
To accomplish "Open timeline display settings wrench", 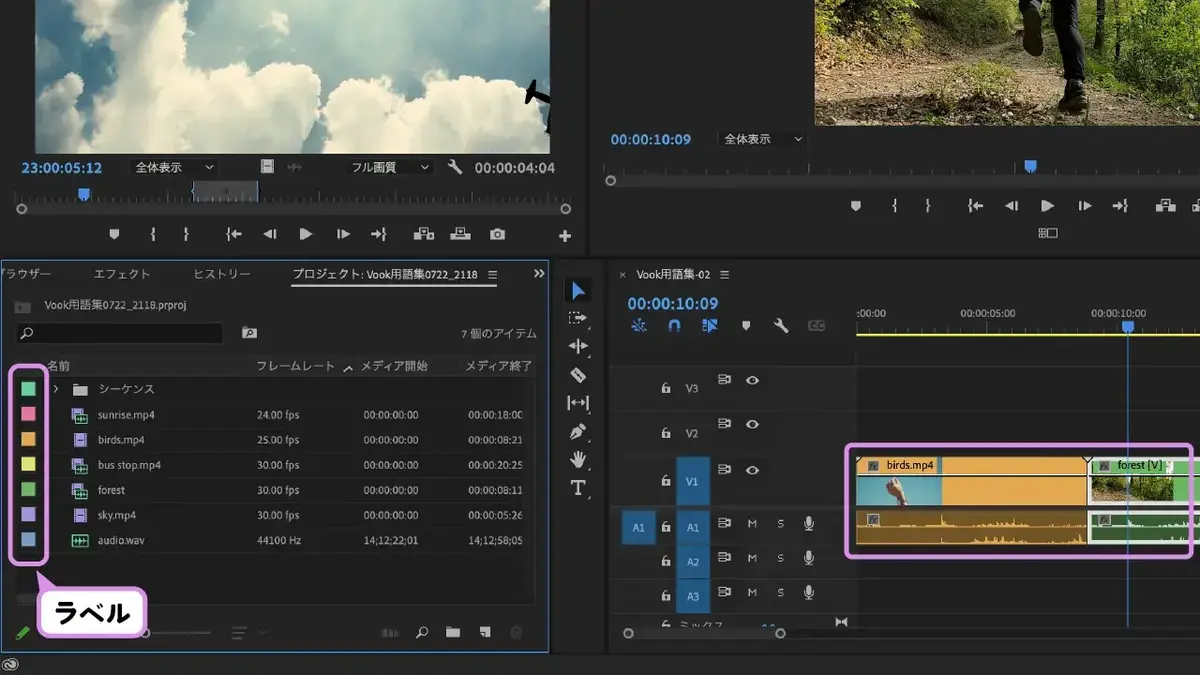I will pyautogui.click(x=781, y=326).
